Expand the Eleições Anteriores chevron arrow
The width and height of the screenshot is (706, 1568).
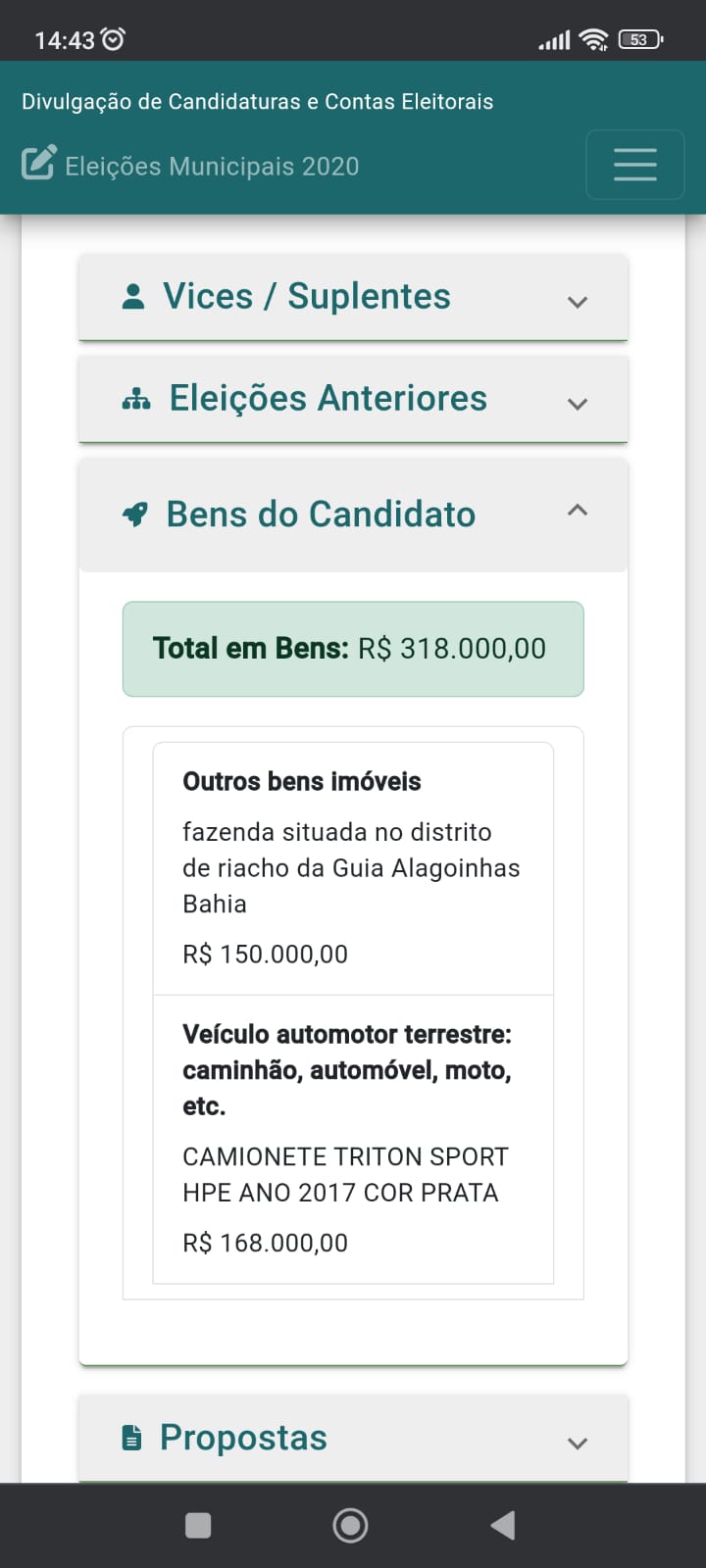pyautogui.click(x=578, y=404)
